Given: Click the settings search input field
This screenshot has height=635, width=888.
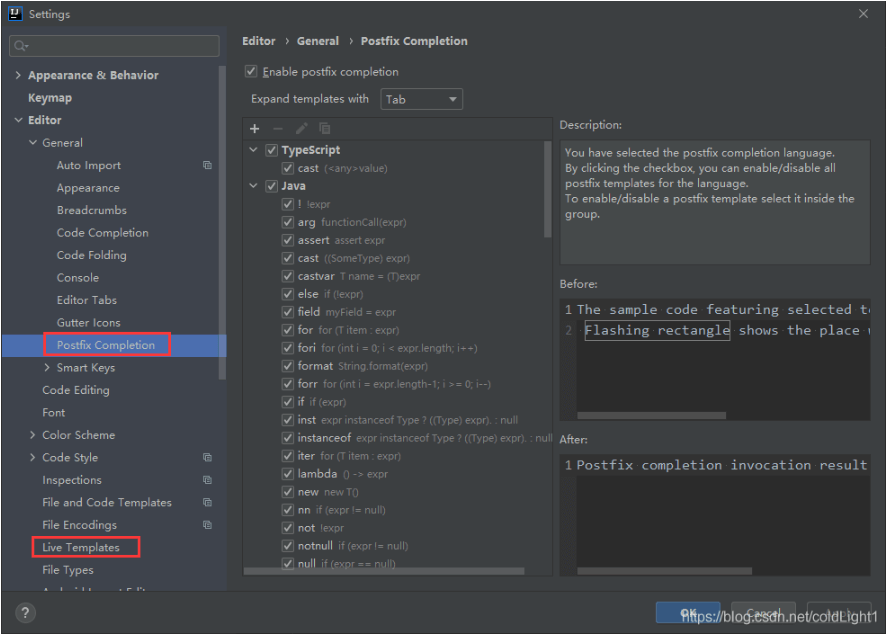Looking at the screenshot, I should coord(114,46).
